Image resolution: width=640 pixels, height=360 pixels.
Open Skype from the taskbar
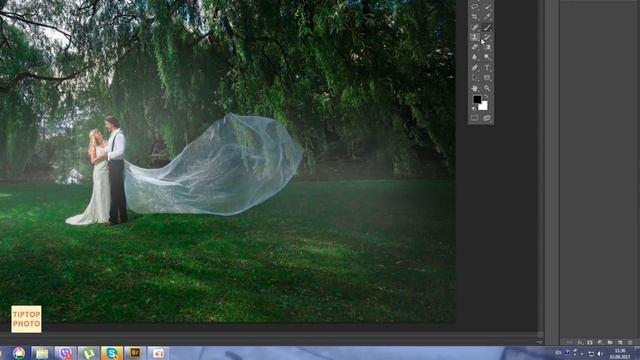click(112, 353)
